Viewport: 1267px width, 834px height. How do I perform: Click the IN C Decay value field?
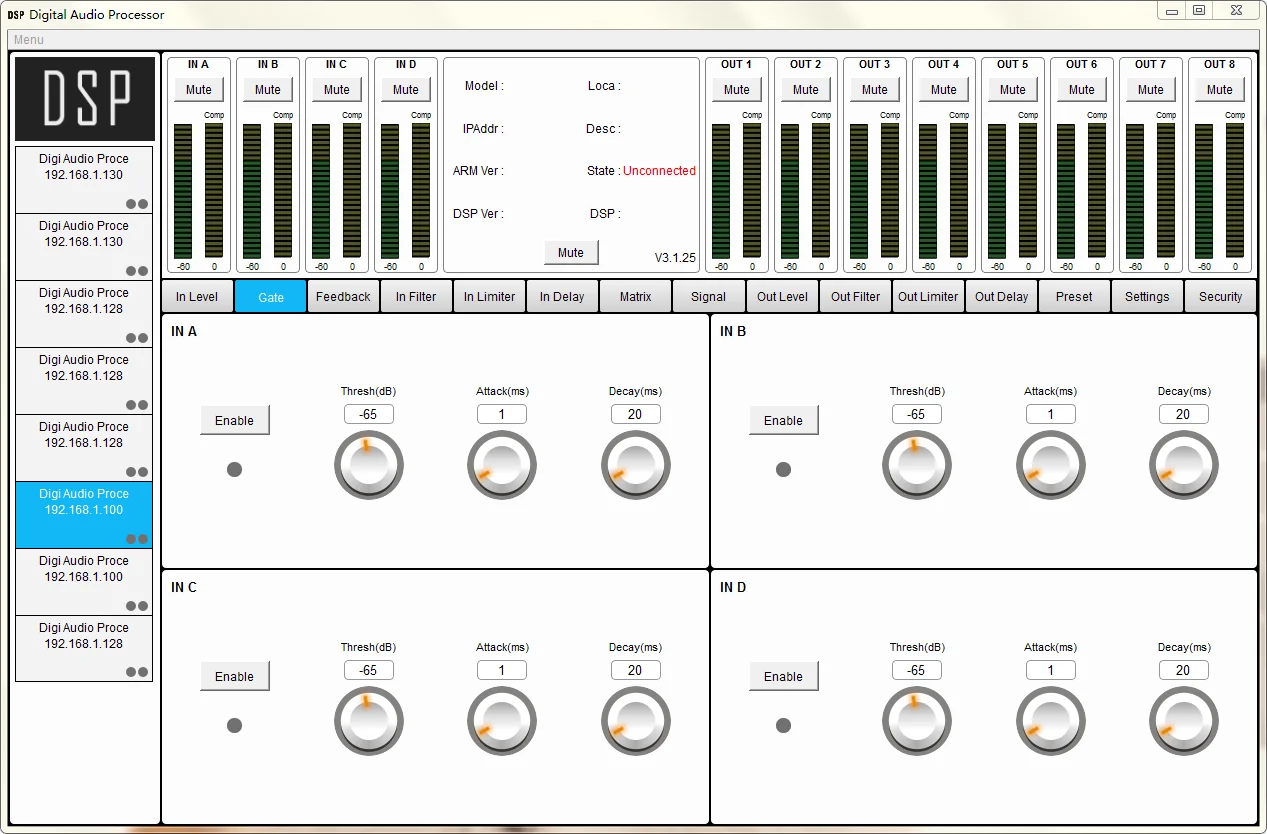[x=635, y=670]
